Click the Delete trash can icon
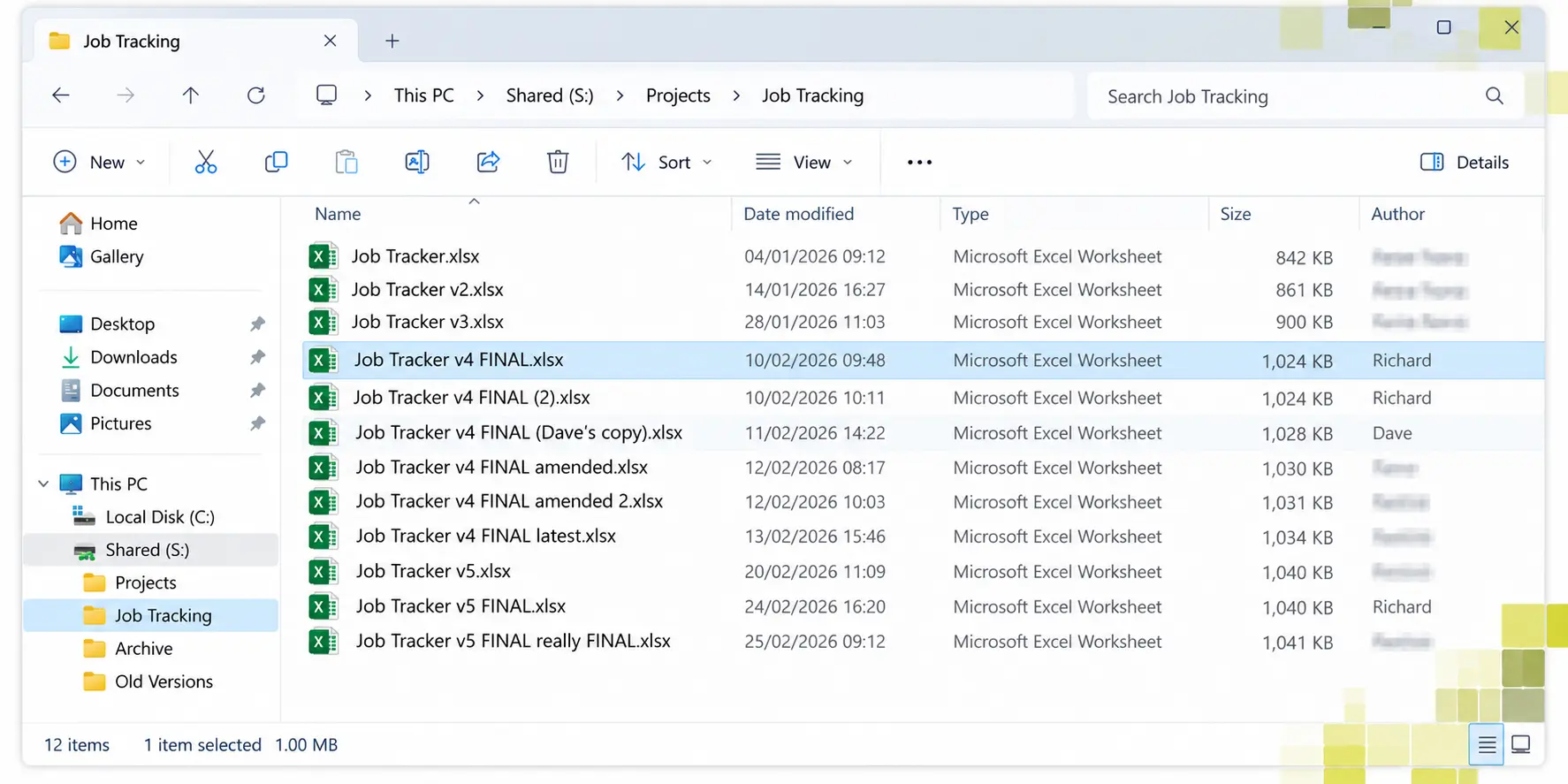Image resolution: width=1568 pixels, height=784 pixels. (x=558, y=162)
